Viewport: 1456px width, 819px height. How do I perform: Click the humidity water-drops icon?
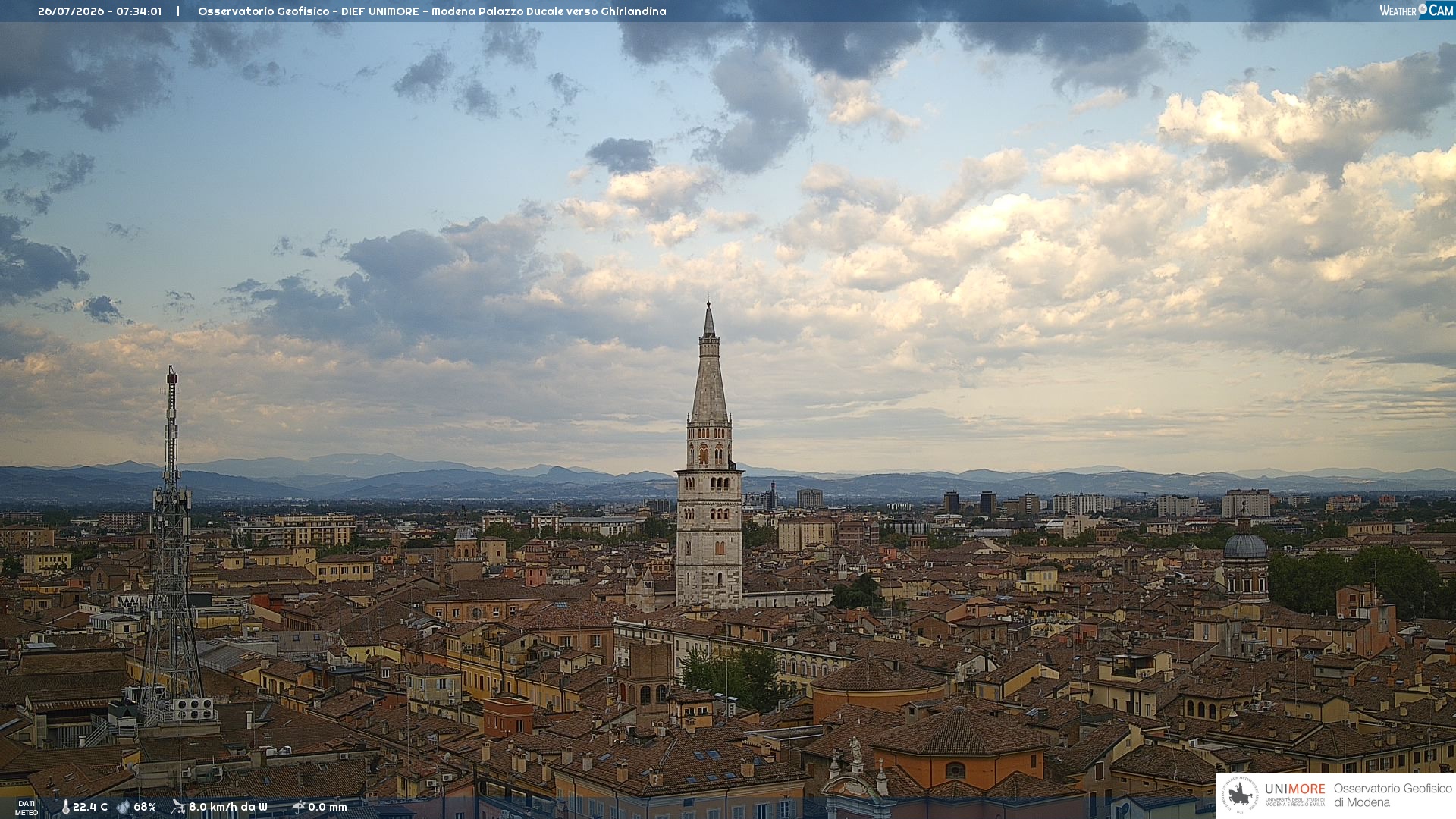124,808
